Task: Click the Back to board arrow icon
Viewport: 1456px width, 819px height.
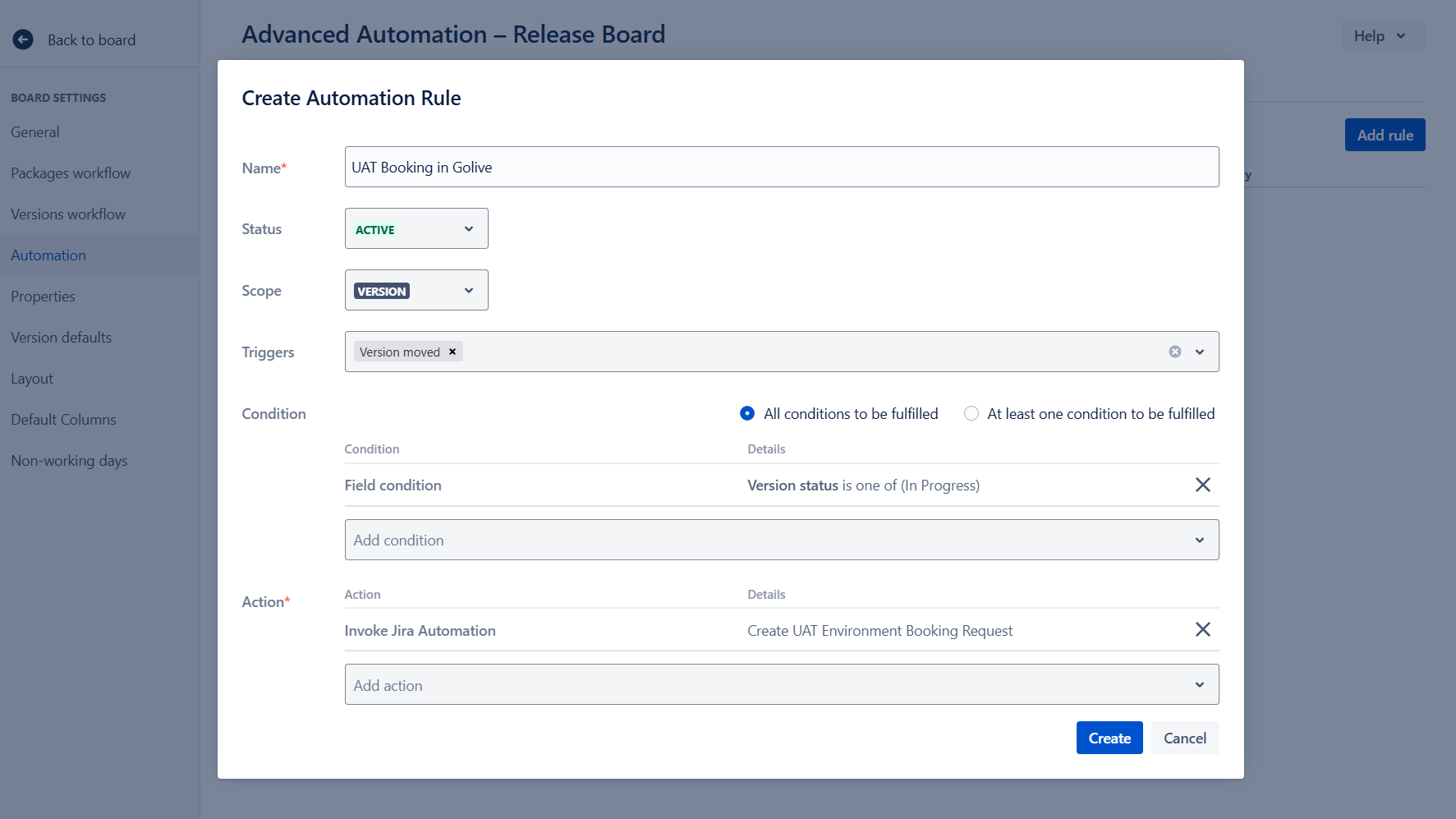Action: pos(23,39)
